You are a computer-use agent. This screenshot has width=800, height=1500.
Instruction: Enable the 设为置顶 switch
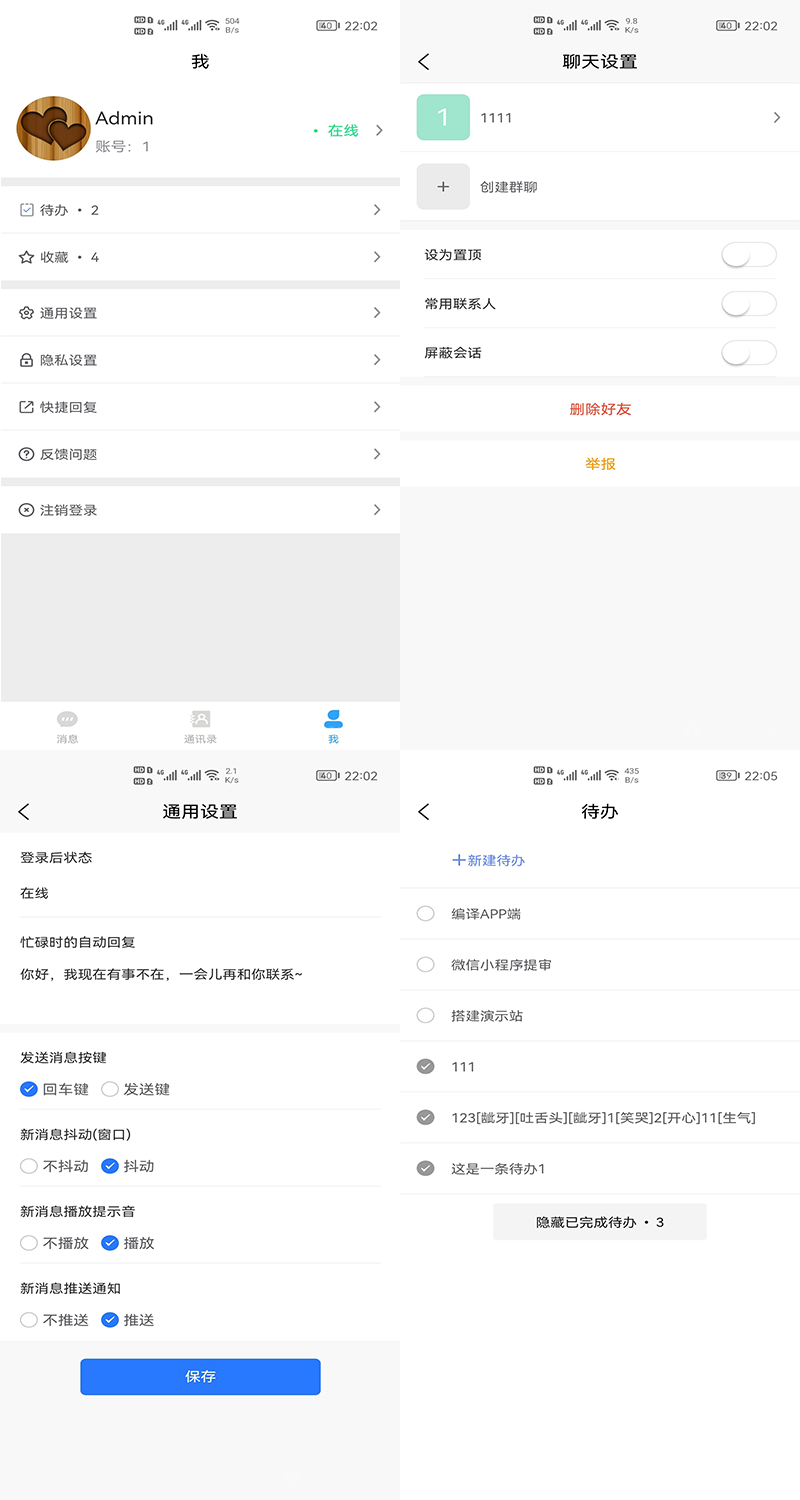pyautogui.click(x=748, y=255)
